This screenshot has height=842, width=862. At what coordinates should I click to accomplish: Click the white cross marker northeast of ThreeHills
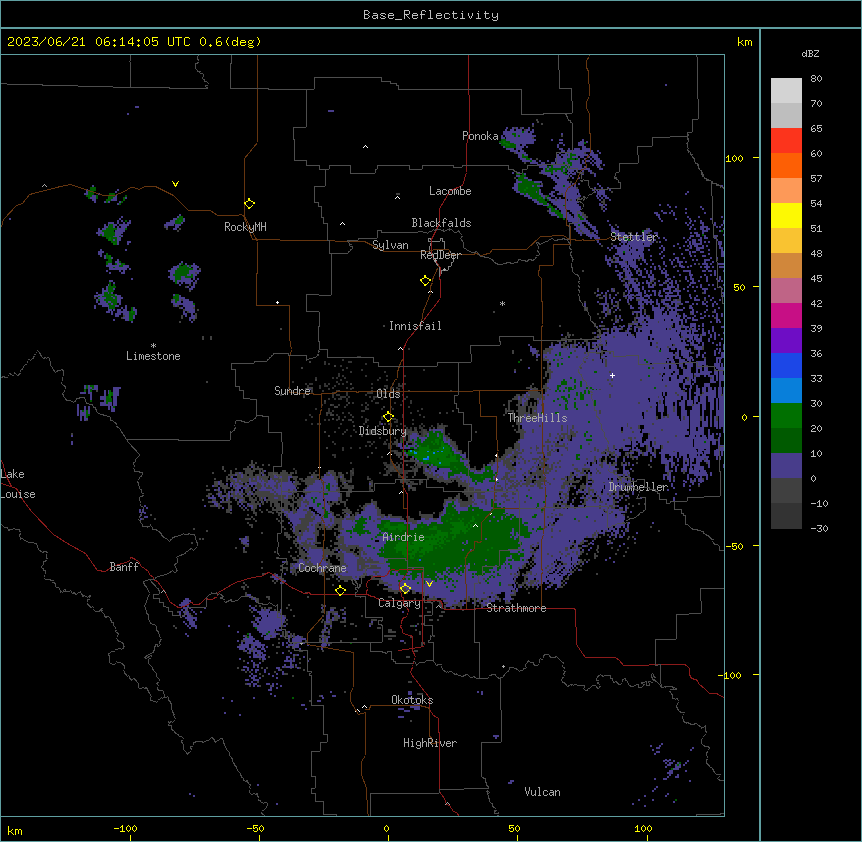[612, 375]
